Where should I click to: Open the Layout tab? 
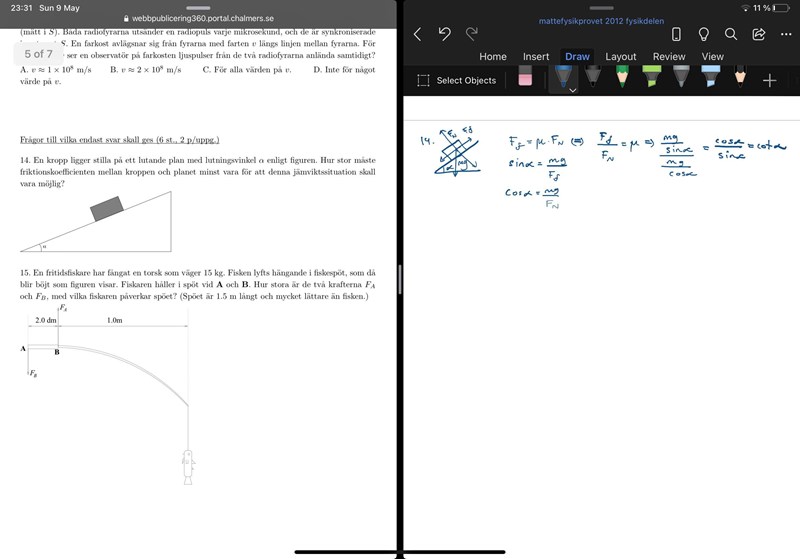620,57
